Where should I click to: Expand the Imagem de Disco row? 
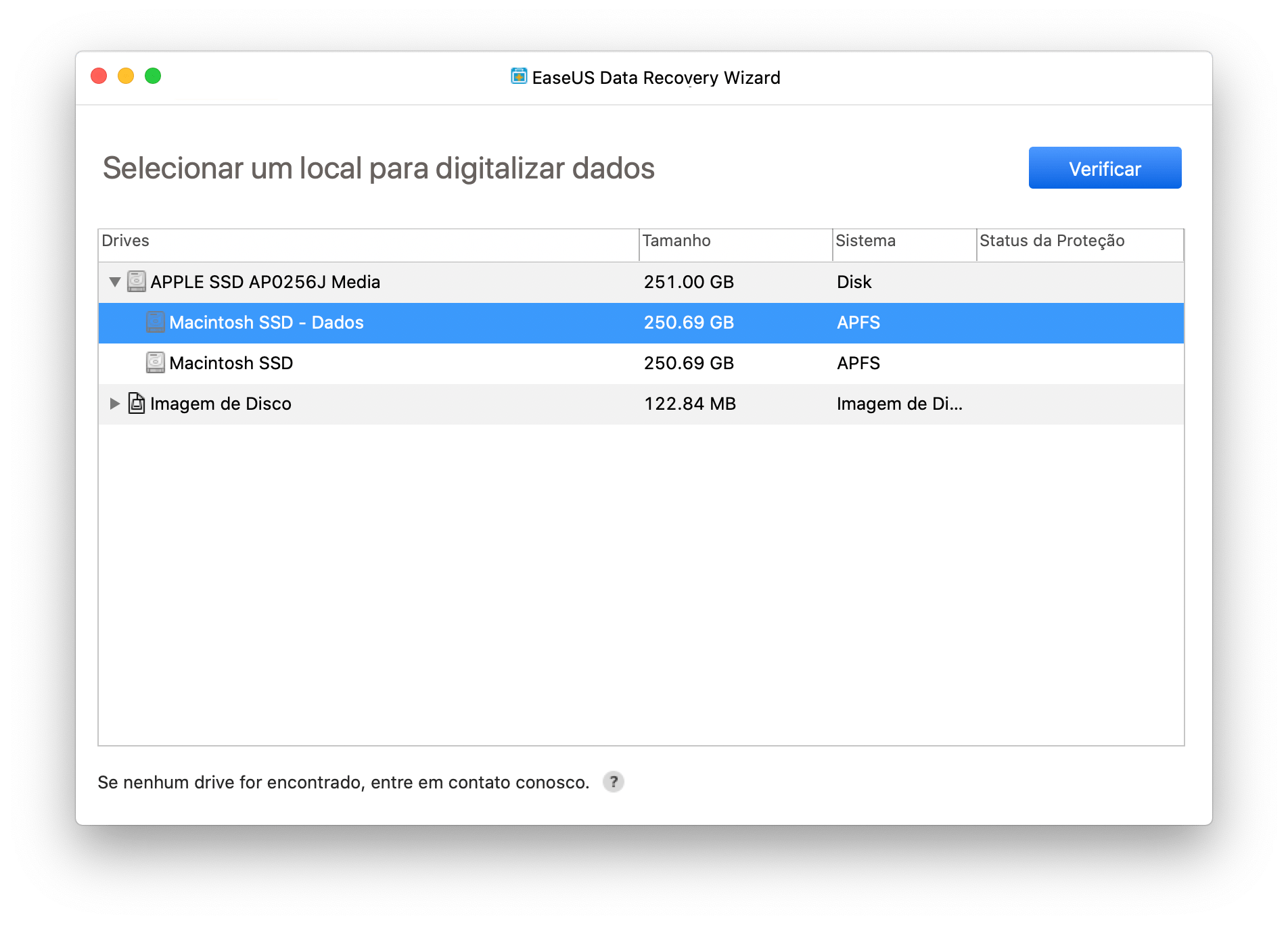[x=115, y=404]
